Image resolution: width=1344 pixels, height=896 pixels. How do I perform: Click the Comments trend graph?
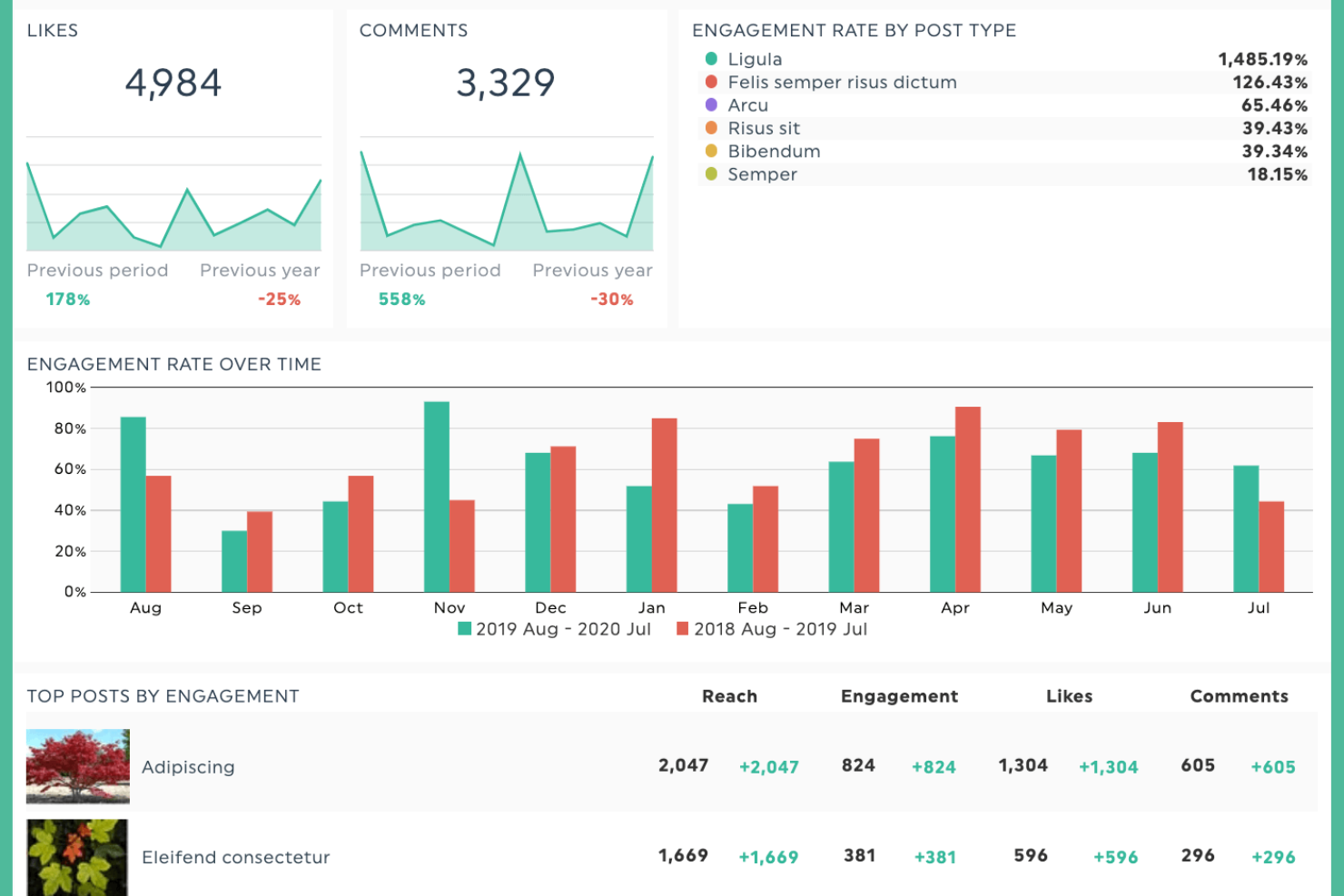[506, 200]
